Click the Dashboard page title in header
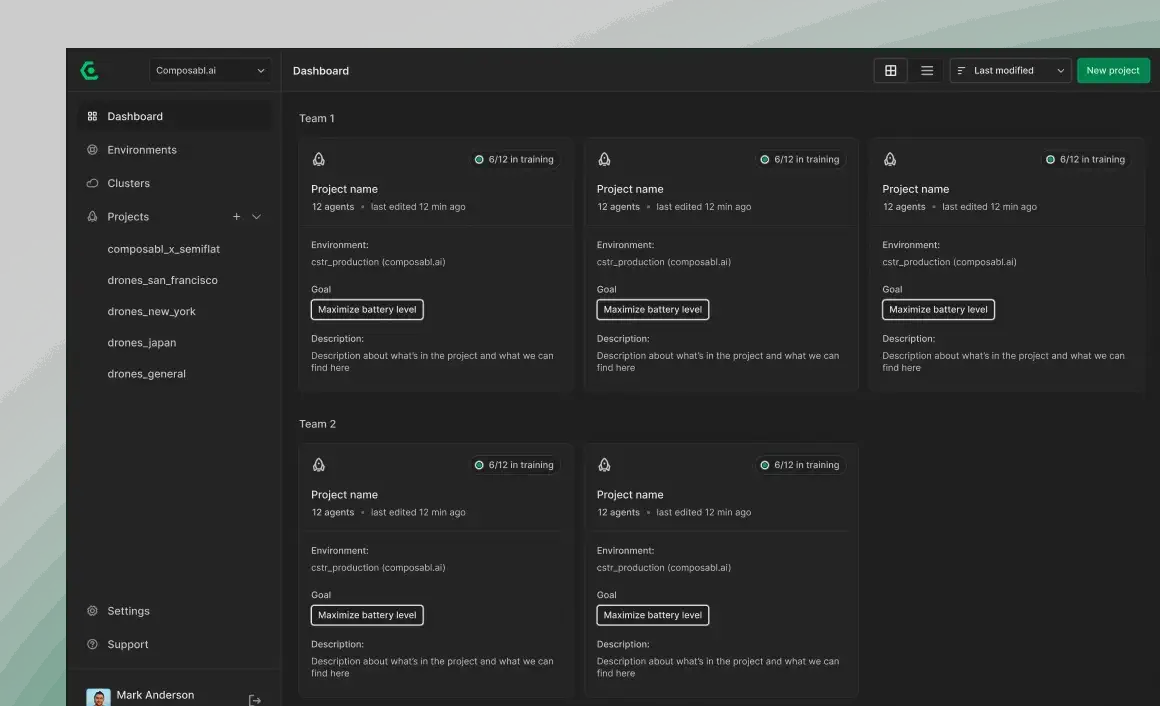 coord(321,71)
